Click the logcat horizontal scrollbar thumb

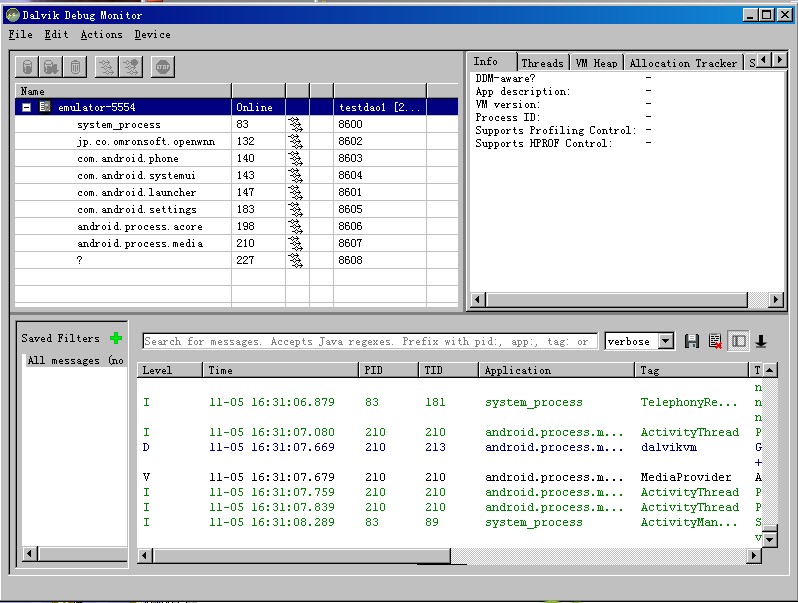click(x=301, y=556)
